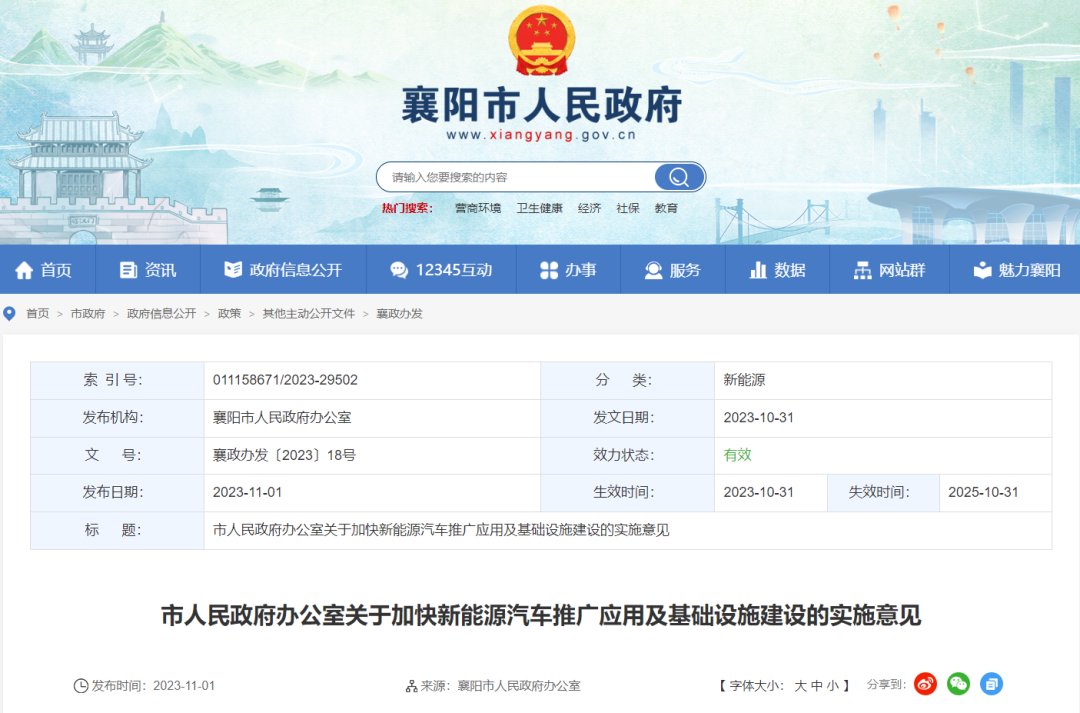This screenshot has width=1080, height=713.
Task: Click the person icon beside 服务
Action: 653,270
